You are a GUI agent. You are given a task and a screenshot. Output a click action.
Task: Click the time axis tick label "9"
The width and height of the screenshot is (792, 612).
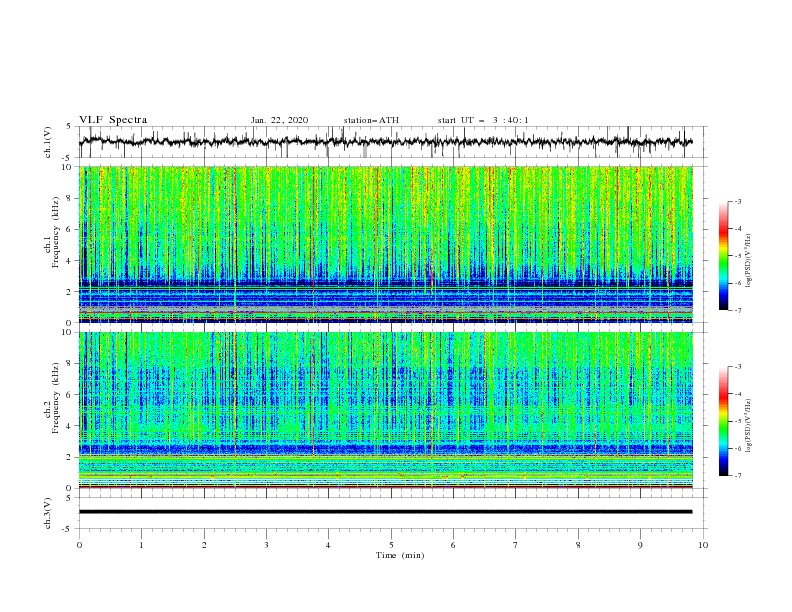coord(640,545)
